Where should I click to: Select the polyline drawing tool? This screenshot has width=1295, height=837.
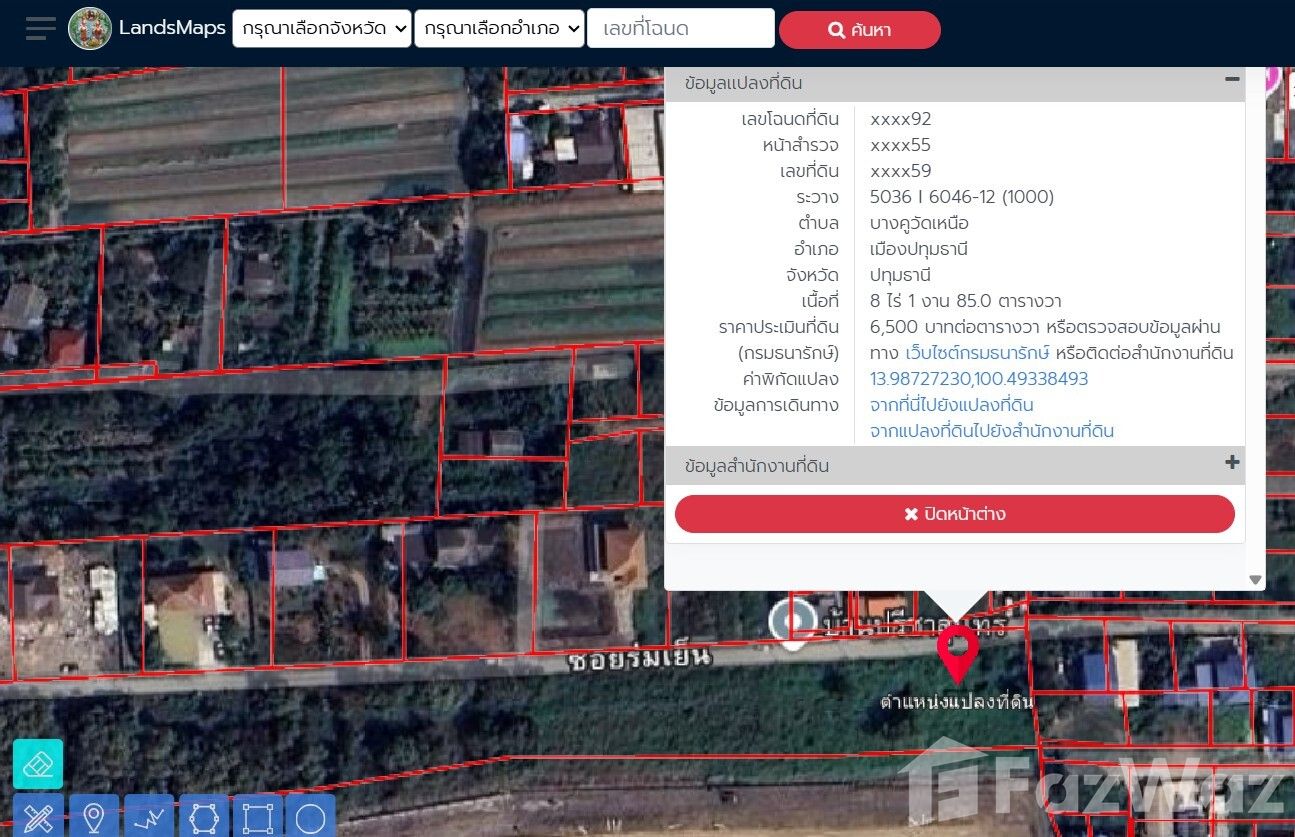[148, 817]
